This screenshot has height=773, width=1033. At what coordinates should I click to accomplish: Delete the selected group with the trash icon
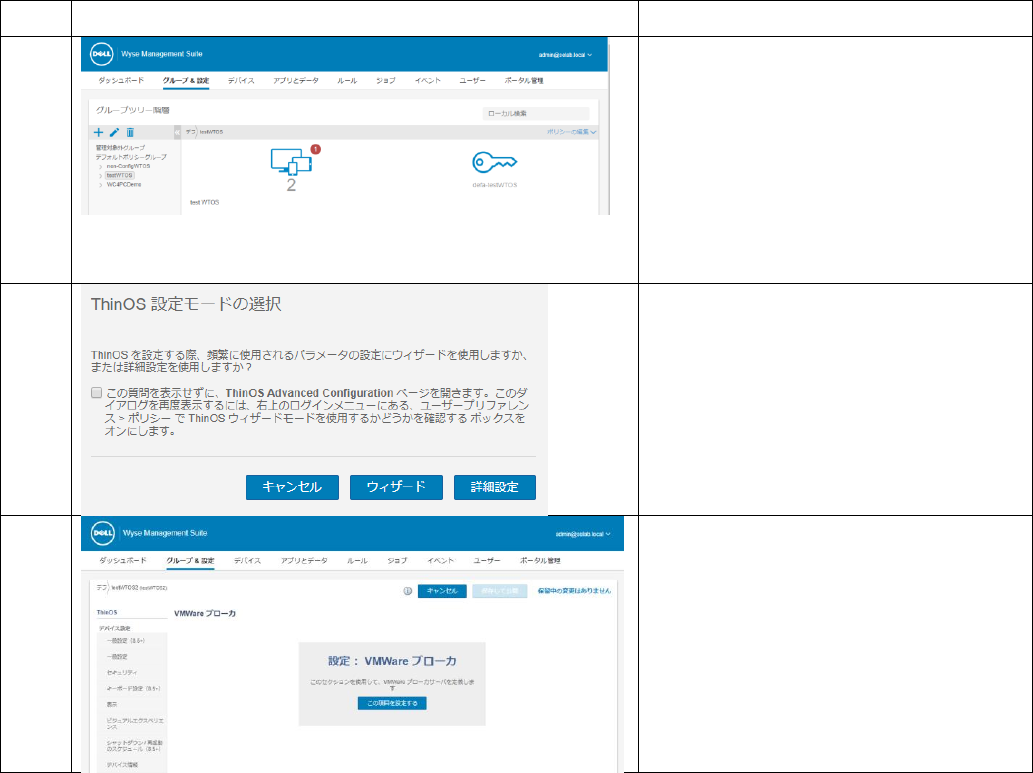[130, 132]
